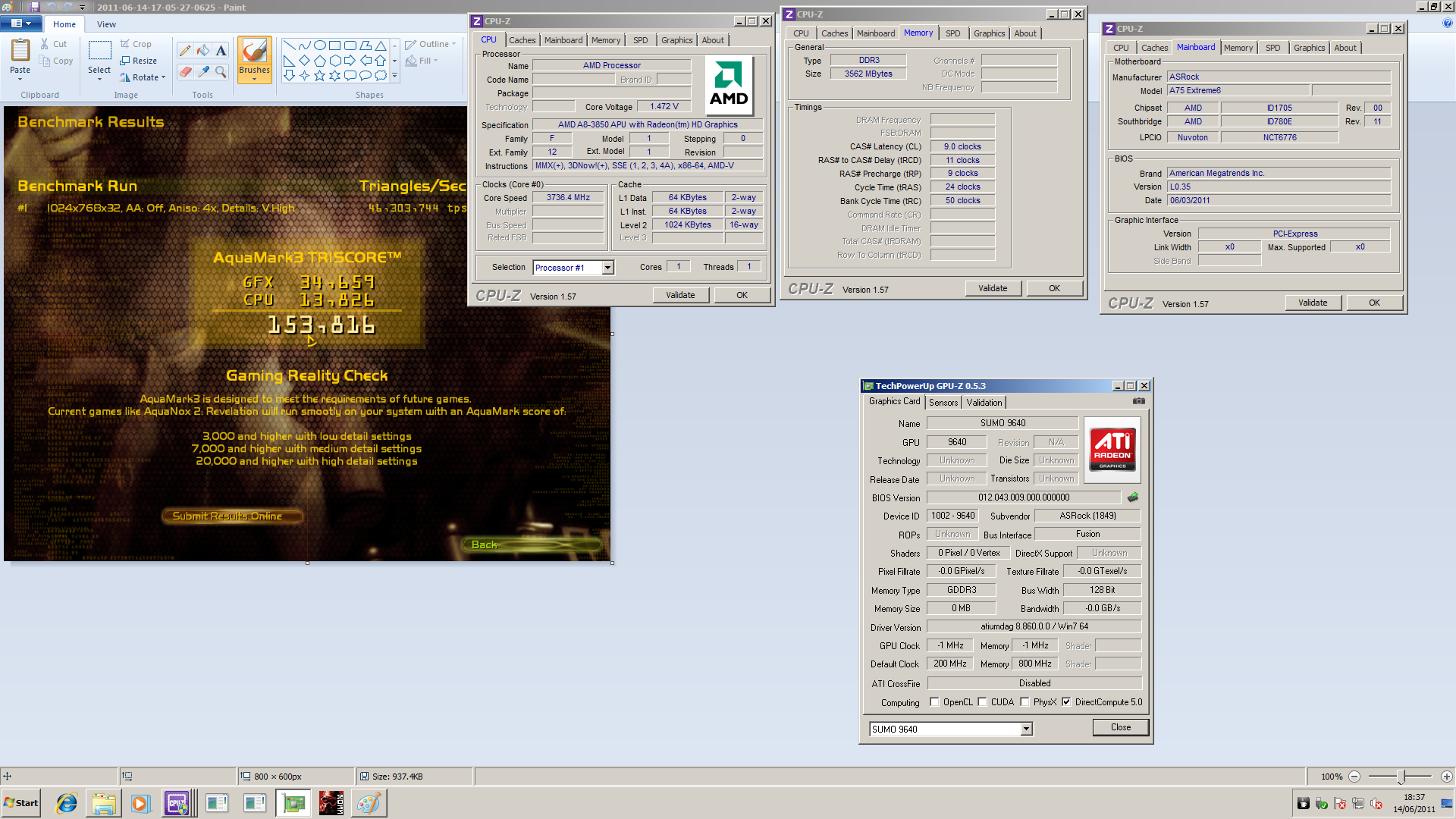Viewport: 1456px width, 819px height.
Task: Switch to GPU-Z Validation tab
Action: point(984,403)
